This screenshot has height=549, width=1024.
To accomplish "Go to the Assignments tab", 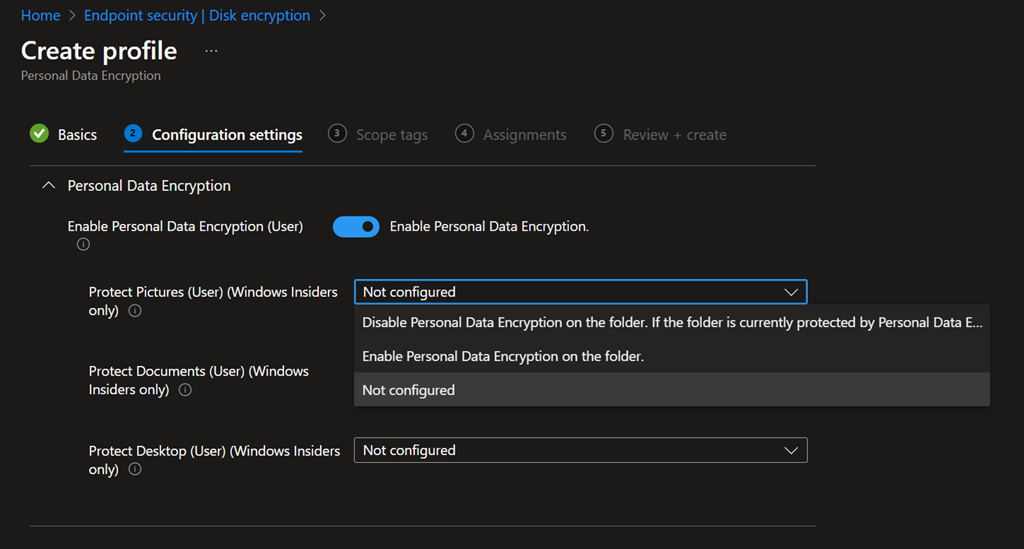I will coord(524,135).
